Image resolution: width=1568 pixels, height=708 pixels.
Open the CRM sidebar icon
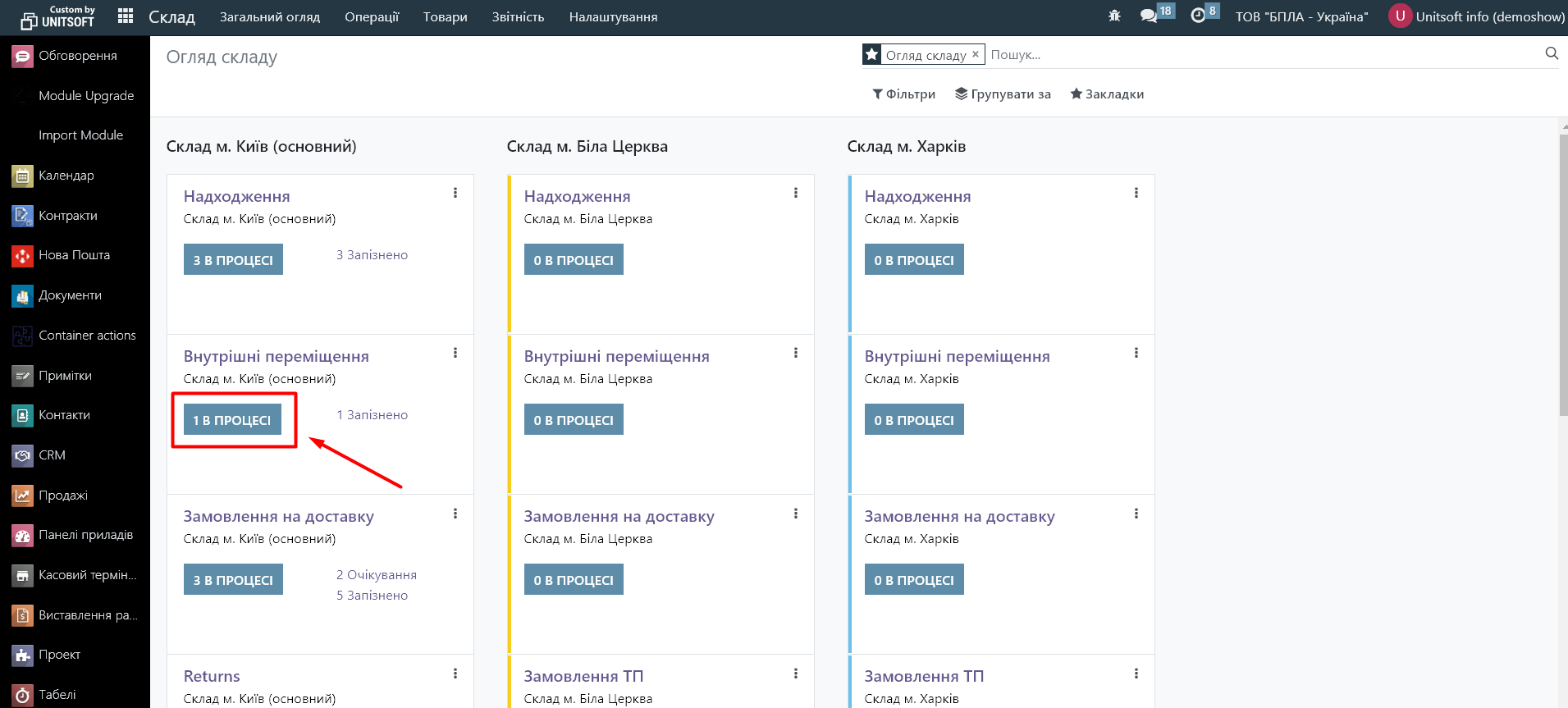click(22, 455)
